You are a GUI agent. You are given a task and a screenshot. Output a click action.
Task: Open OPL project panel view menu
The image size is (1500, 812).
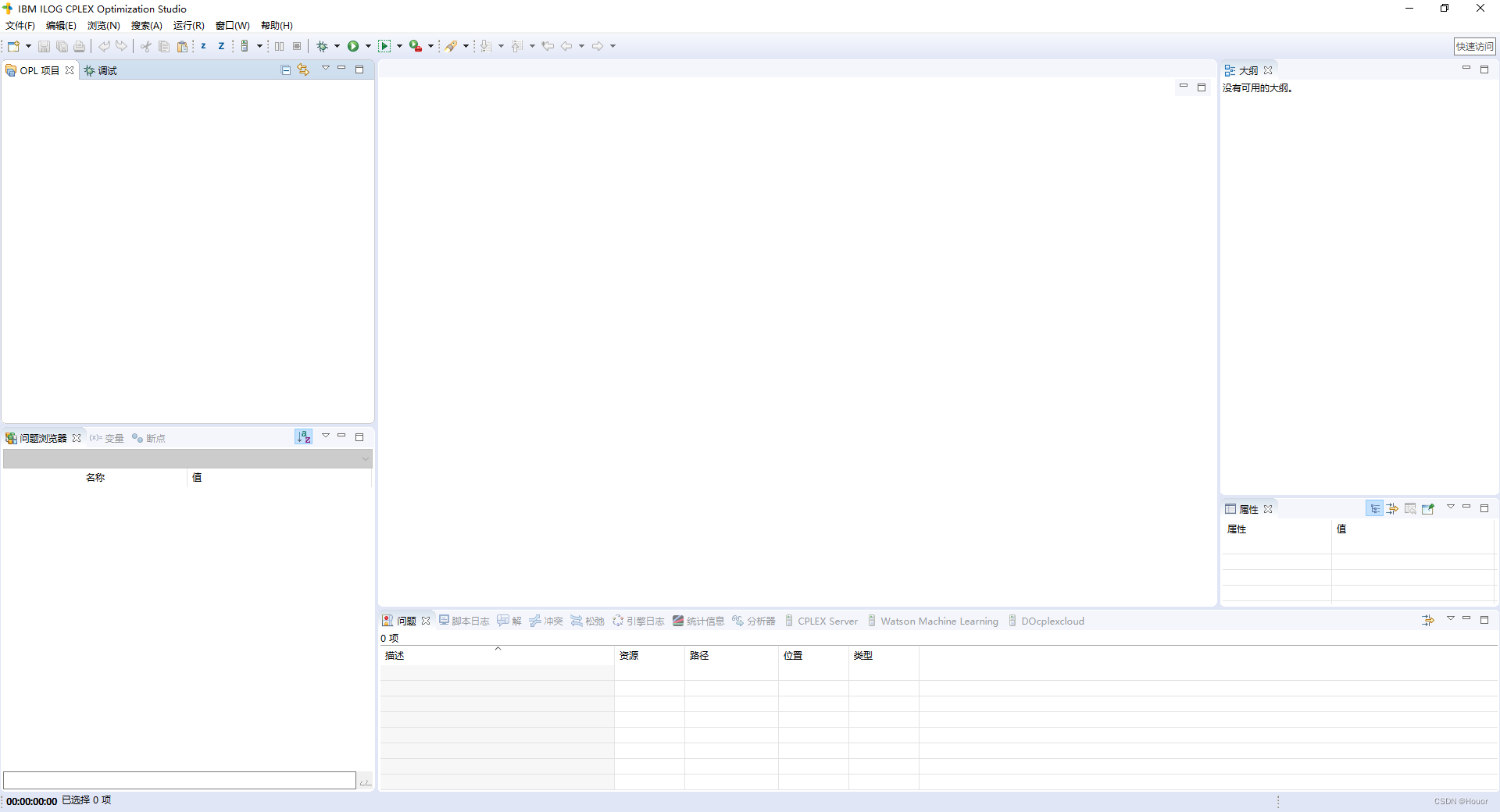click(x=326, y=69)
